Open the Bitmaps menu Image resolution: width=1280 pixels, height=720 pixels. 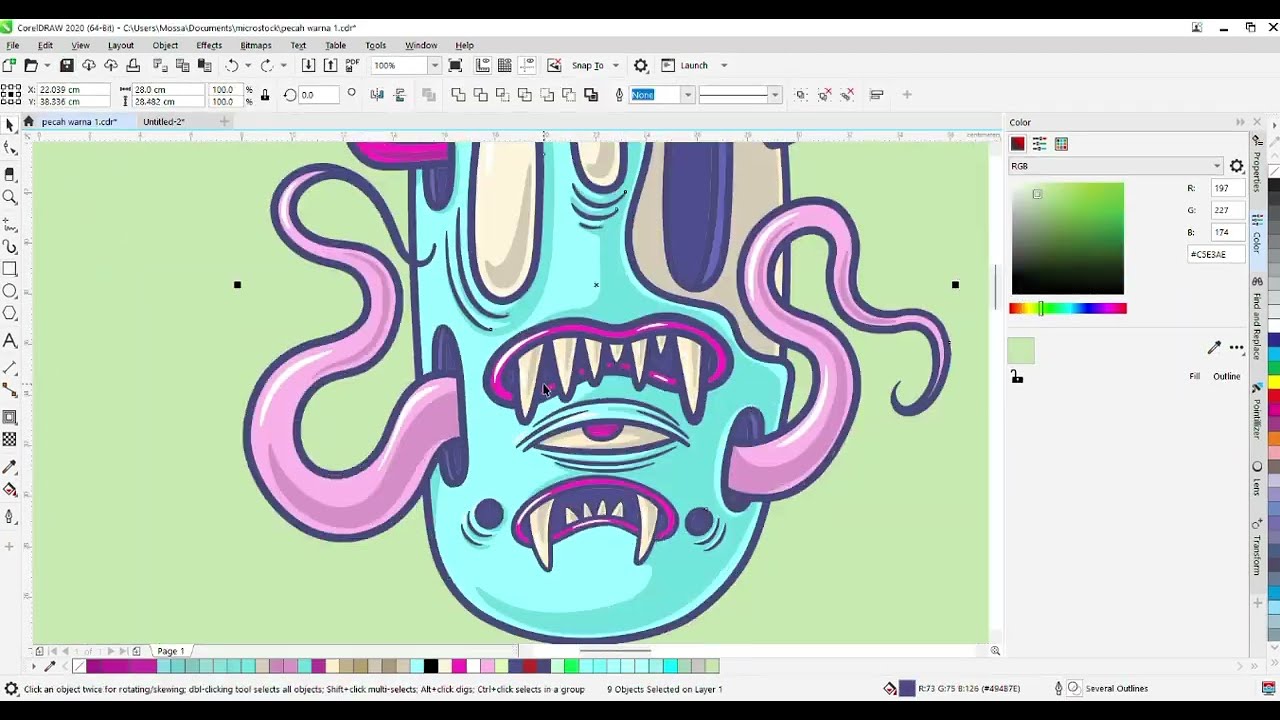[256, 45]
